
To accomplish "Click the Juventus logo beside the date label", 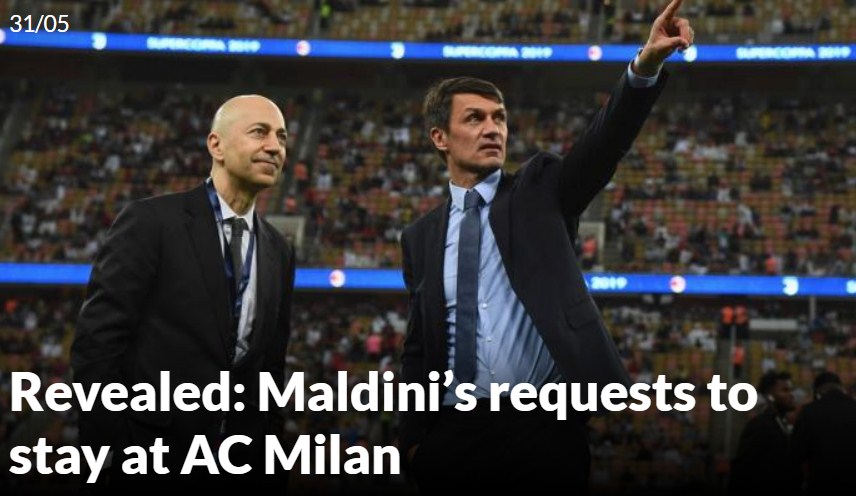I will point(99,41).
